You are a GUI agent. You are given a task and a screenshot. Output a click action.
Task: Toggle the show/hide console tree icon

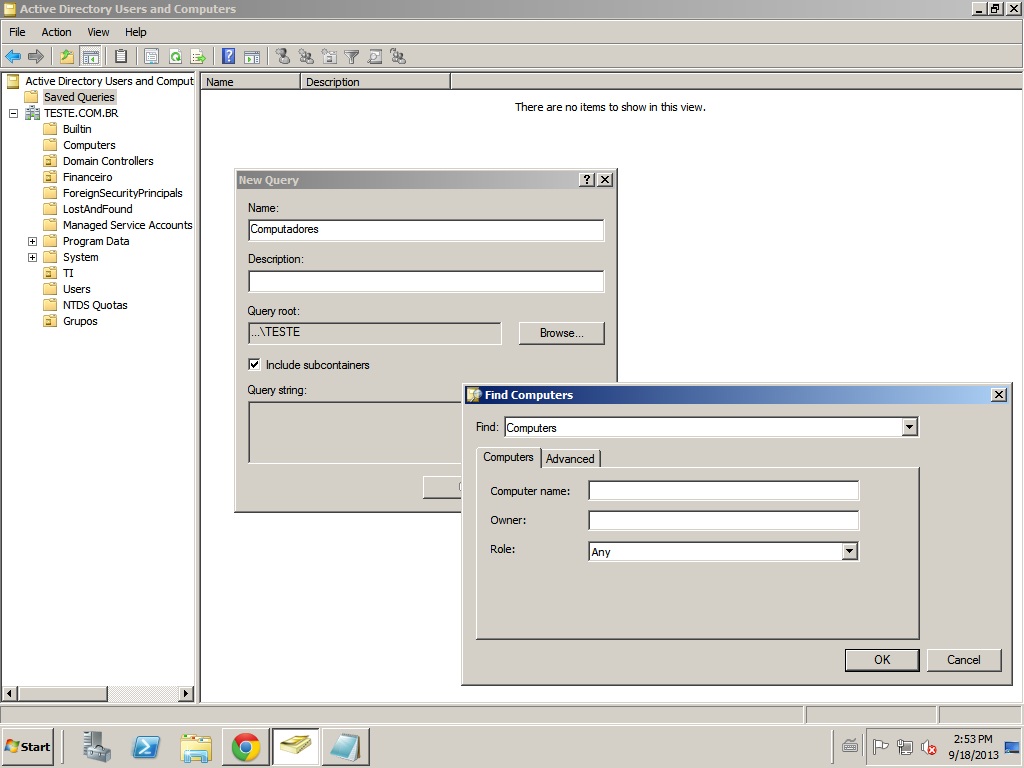click(90, 57)
